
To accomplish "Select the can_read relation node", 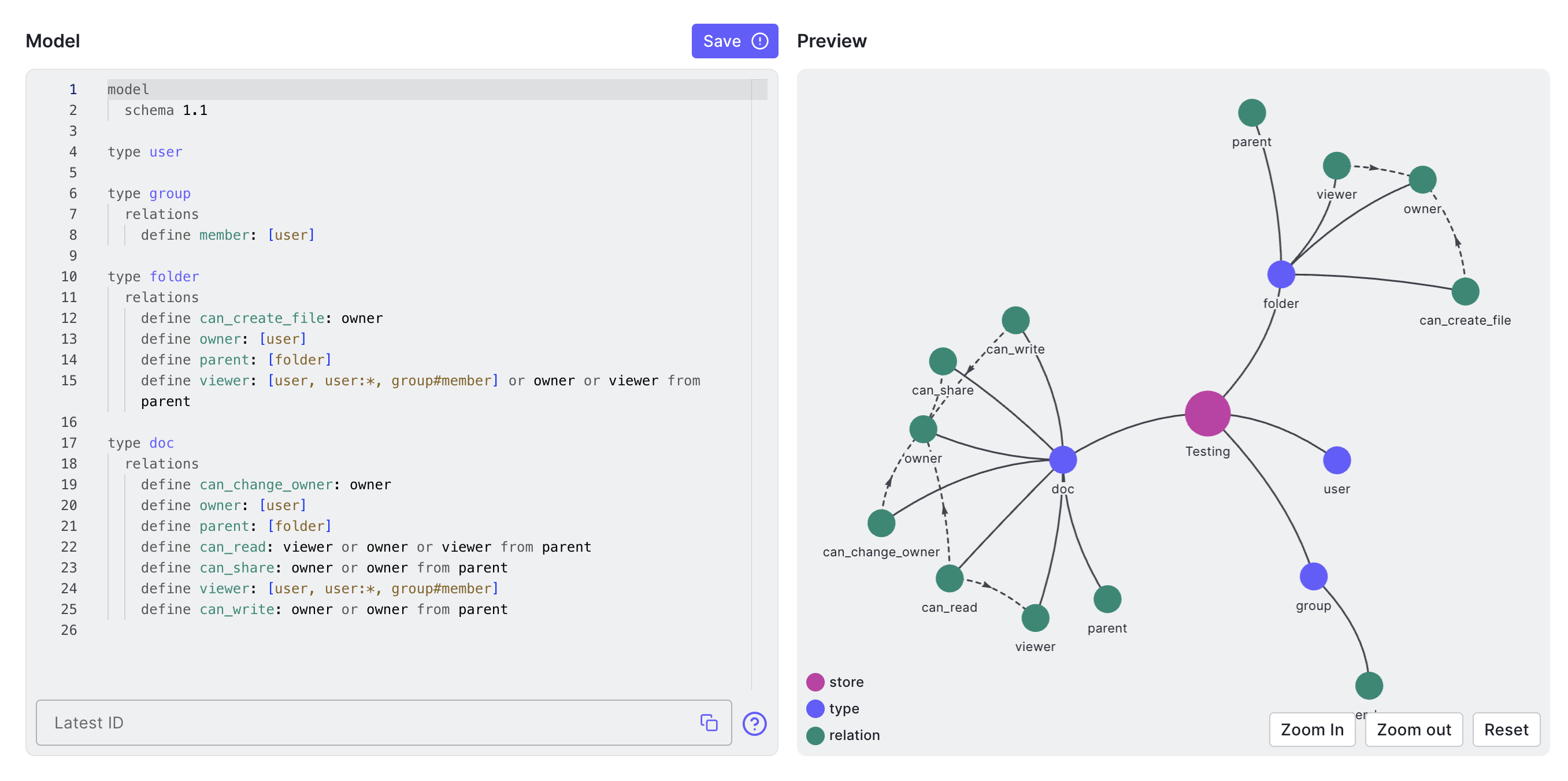I will [950, 579].
